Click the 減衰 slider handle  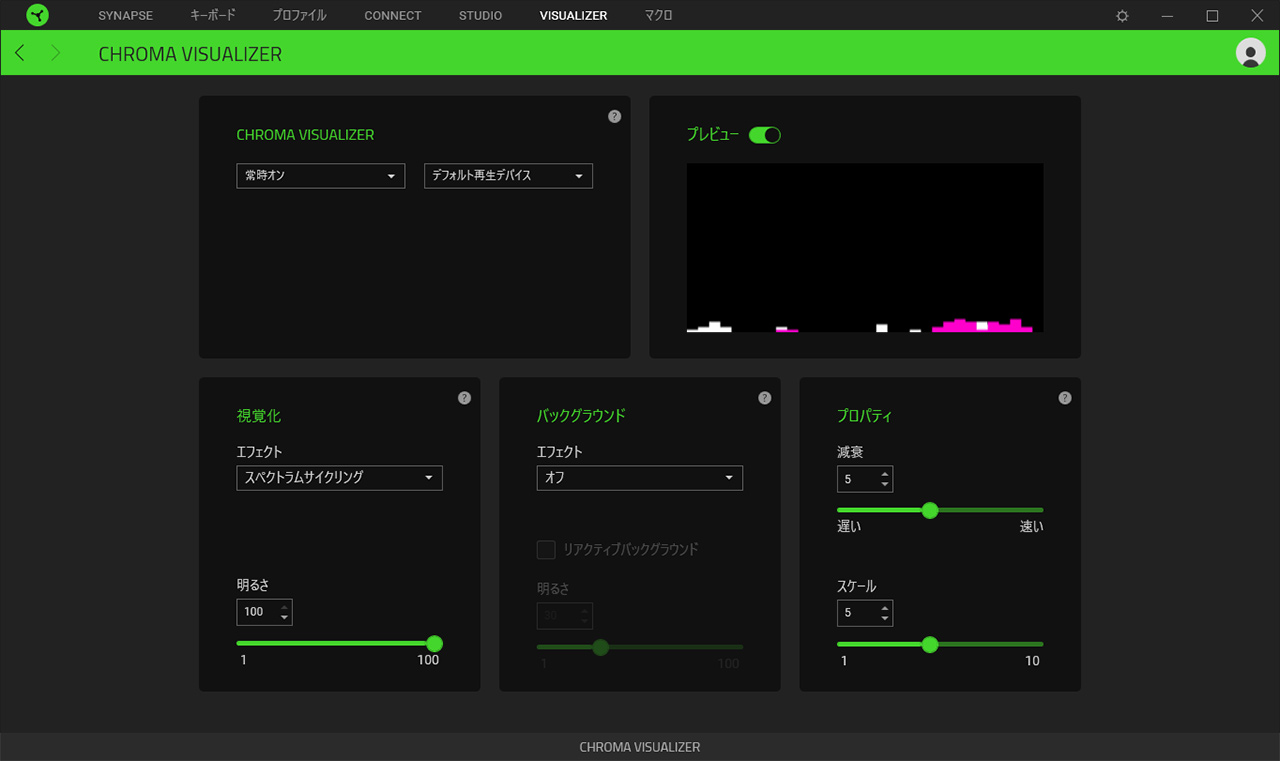(x=930, y=510)
